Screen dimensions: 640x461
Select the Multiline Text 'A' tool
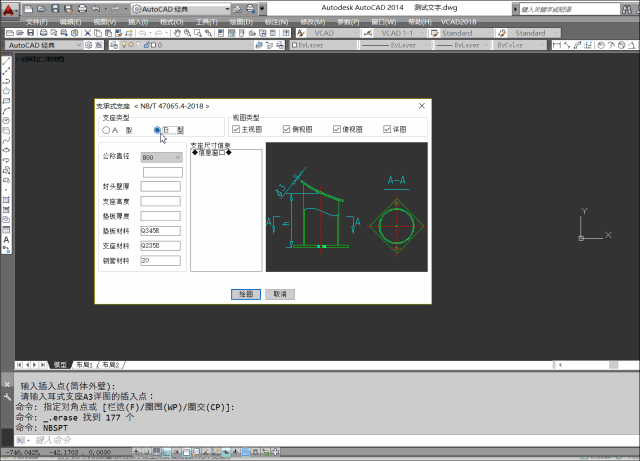[6, 240]
